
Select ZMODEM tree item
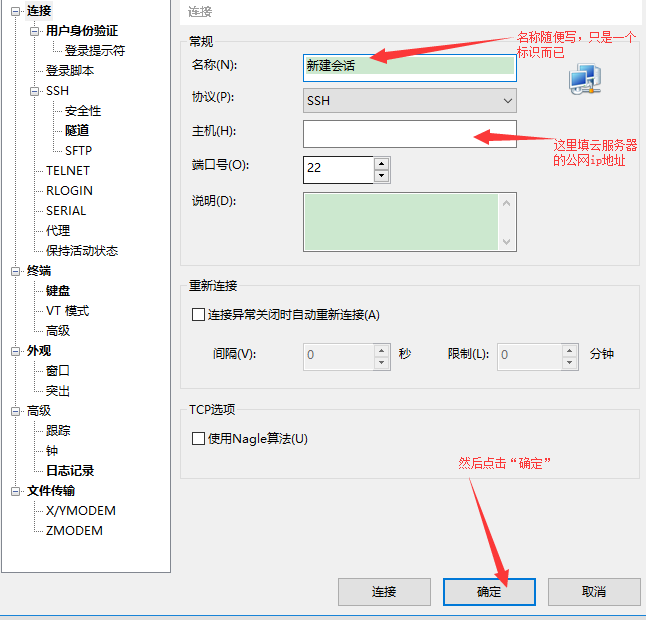(x=74, y=531)
